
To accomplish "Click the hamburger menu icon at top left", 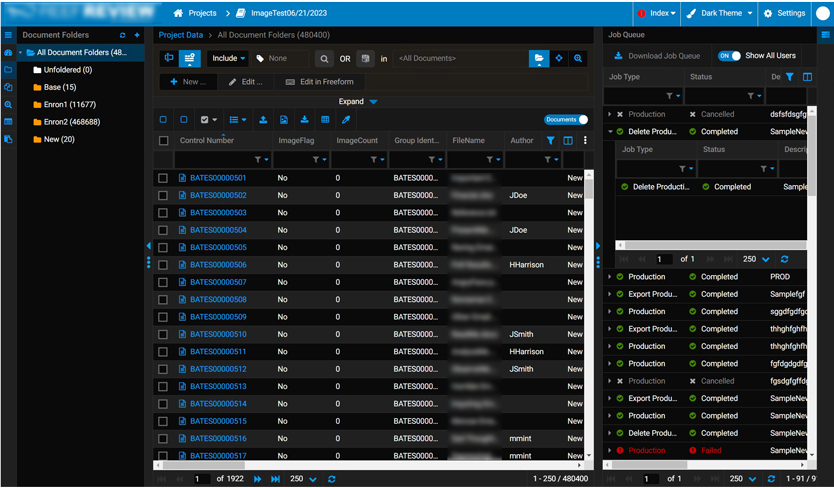I will pyautogui.click(x=8, y=35).
